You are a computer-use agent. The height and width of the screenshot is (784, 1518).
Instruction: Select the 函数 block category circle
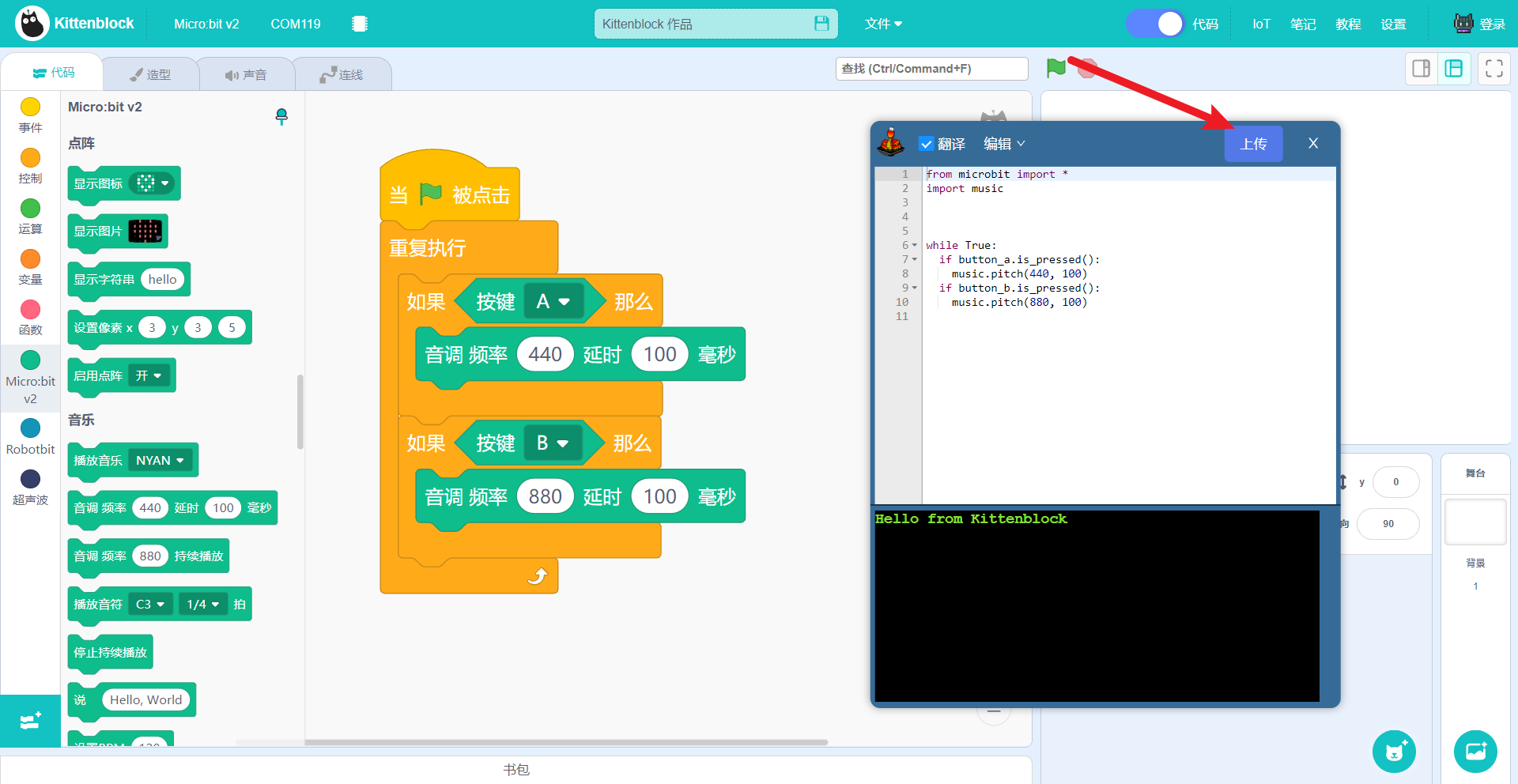(x=30, y=309)
